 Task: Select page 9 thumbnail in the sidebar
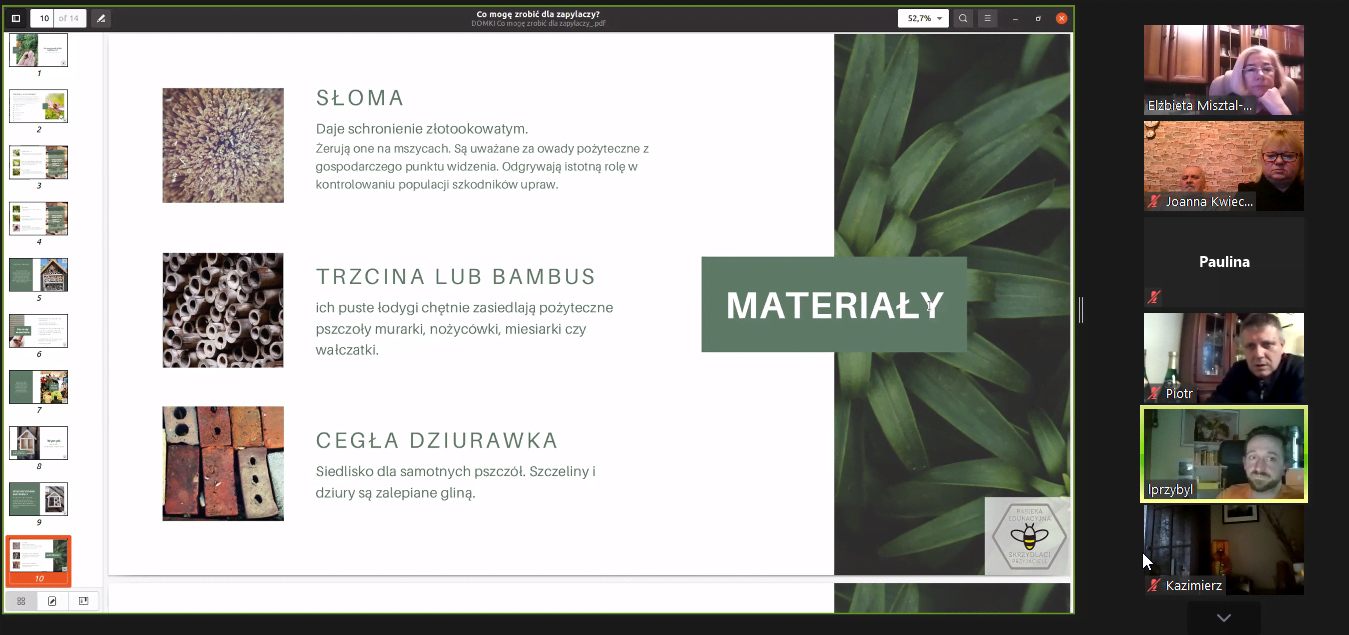39,498
